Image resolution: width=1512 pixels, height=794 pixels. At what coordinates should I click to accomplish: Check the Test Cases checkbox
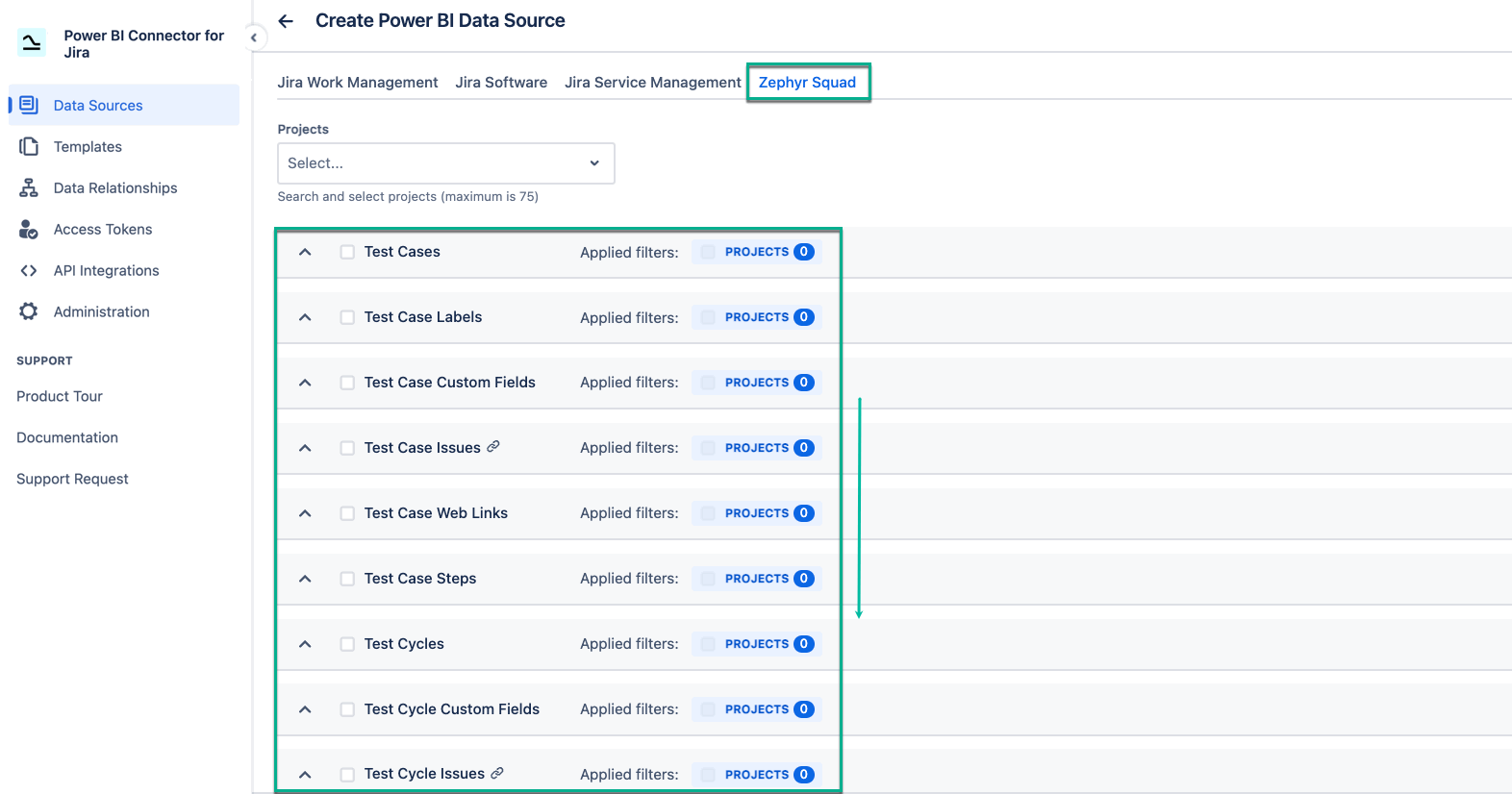coord(347,252)
